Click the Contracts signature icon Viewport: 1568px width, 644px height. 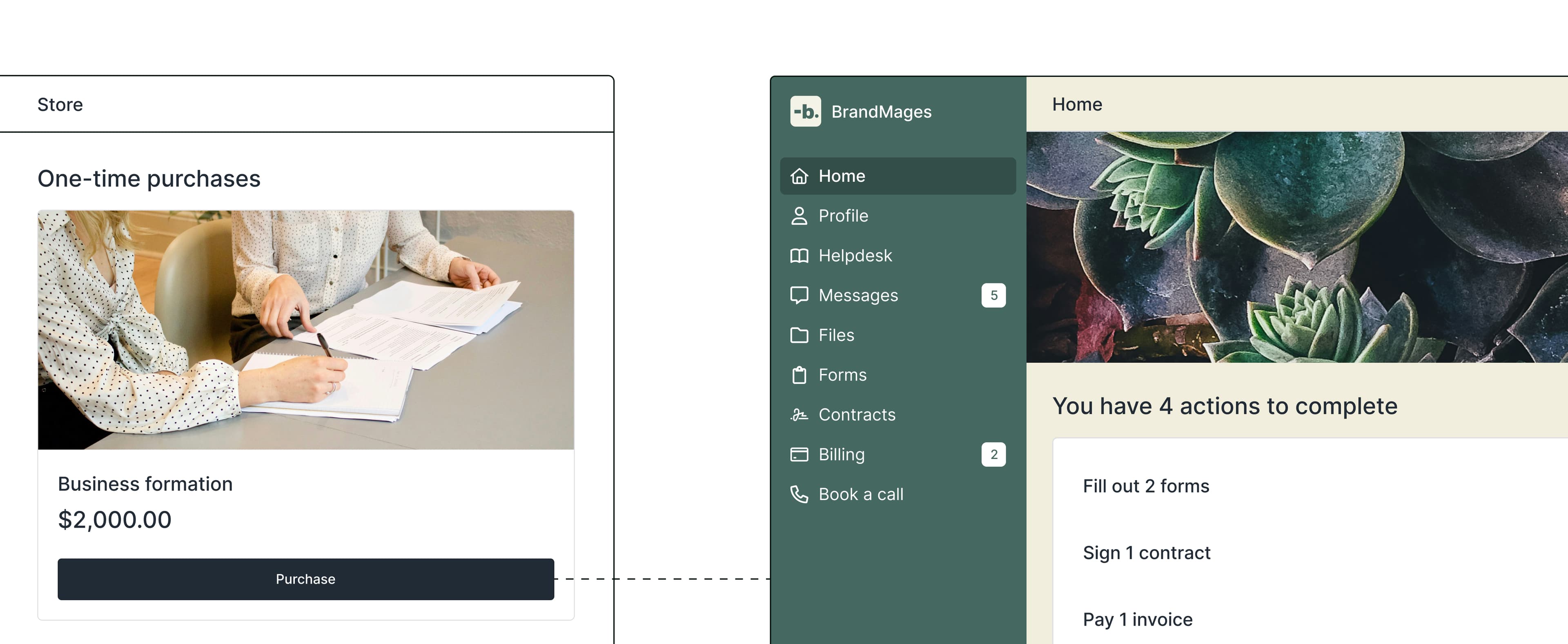(799, 415)
